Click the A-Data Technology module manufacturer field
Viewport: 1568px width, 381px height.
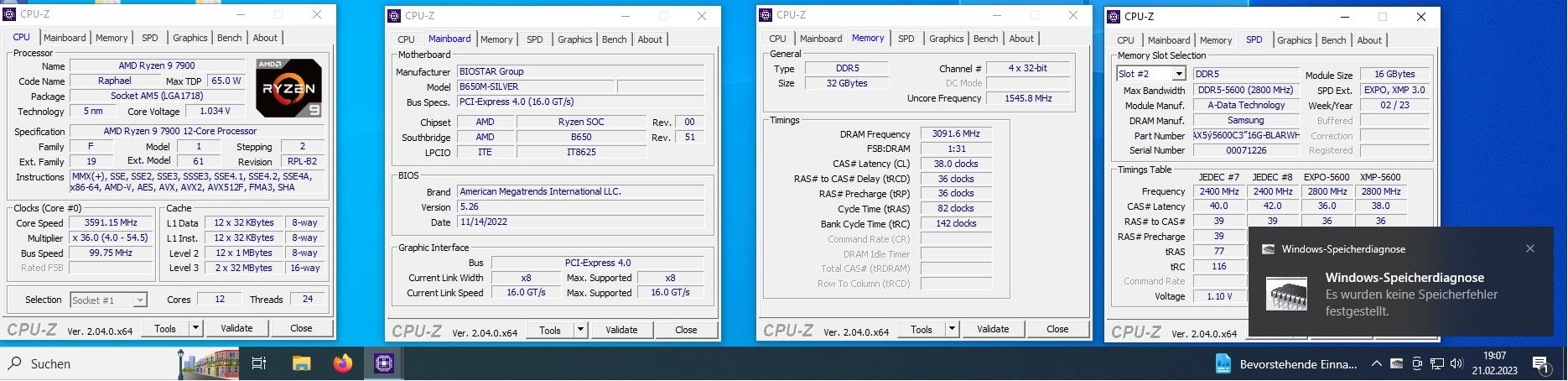(x=1246, y=106)
